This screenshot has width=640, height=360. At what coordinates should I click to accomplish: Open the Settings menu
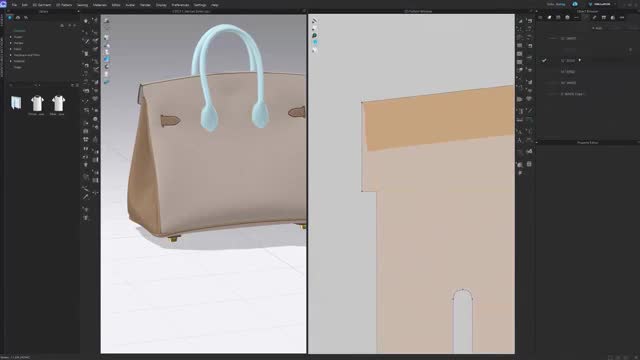click(200, 5)
